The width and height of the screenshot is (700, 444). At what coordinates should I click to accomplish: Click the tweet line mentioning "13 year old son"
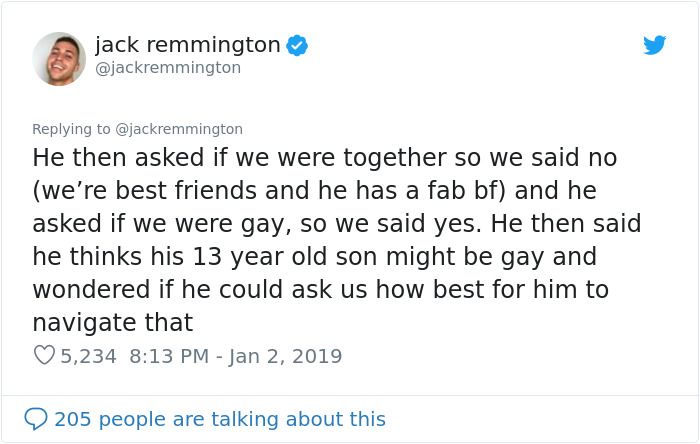[x=314, y=257]
